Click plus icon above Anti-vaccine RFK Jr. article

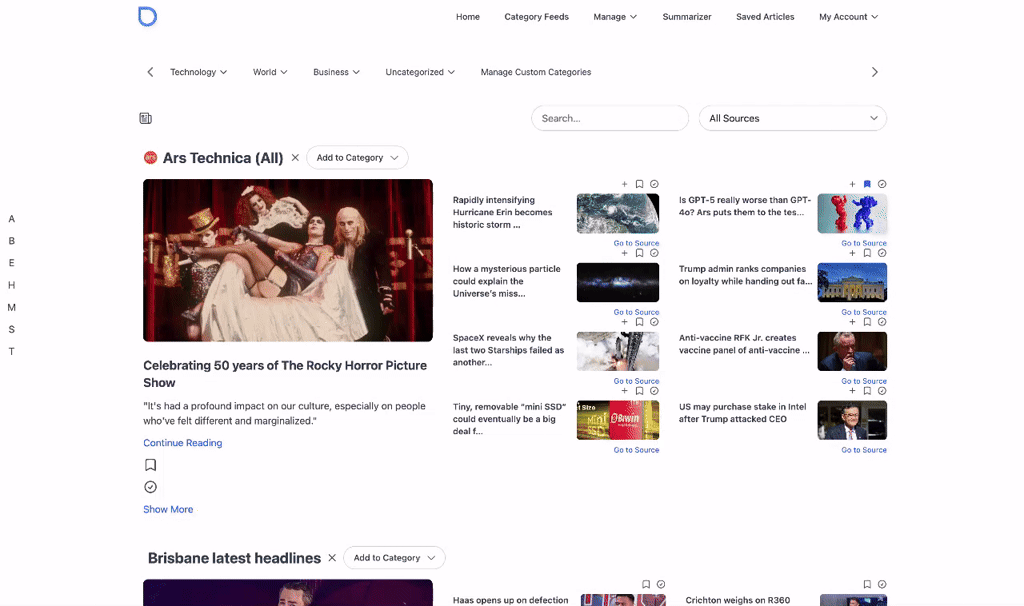852,322
